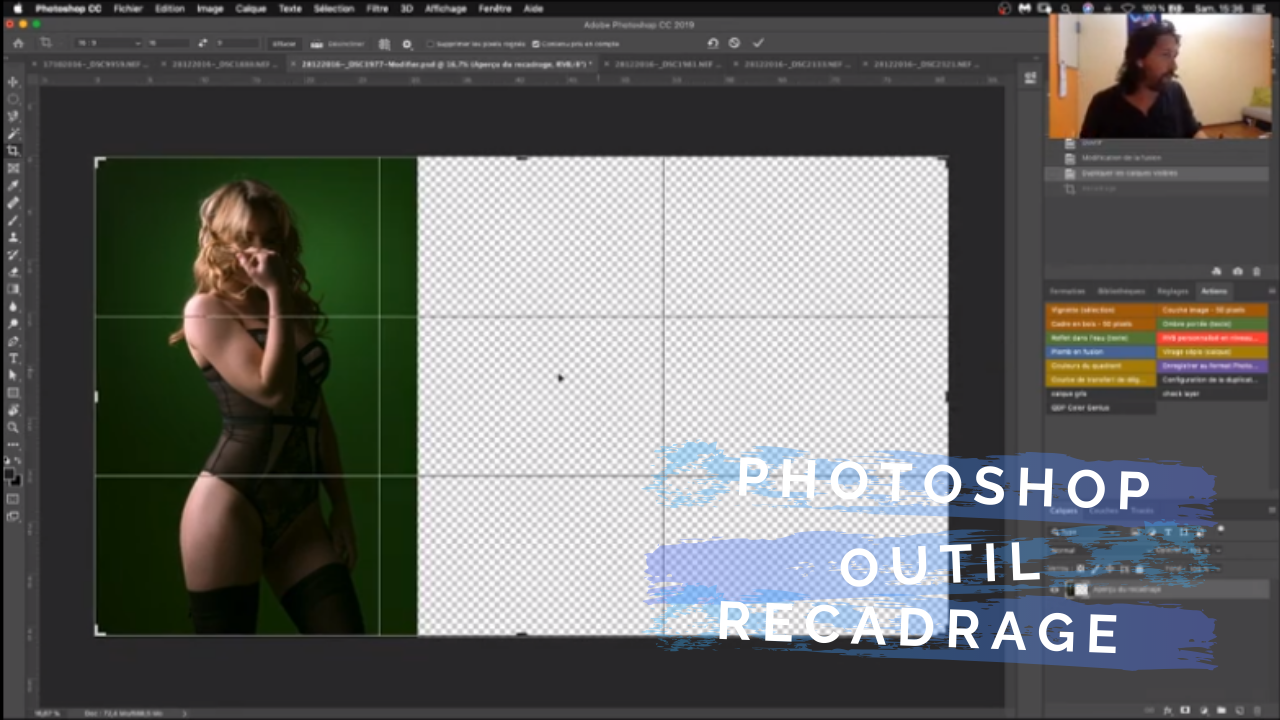
Task: Select the Hand tool
Action: pos(13,410)
